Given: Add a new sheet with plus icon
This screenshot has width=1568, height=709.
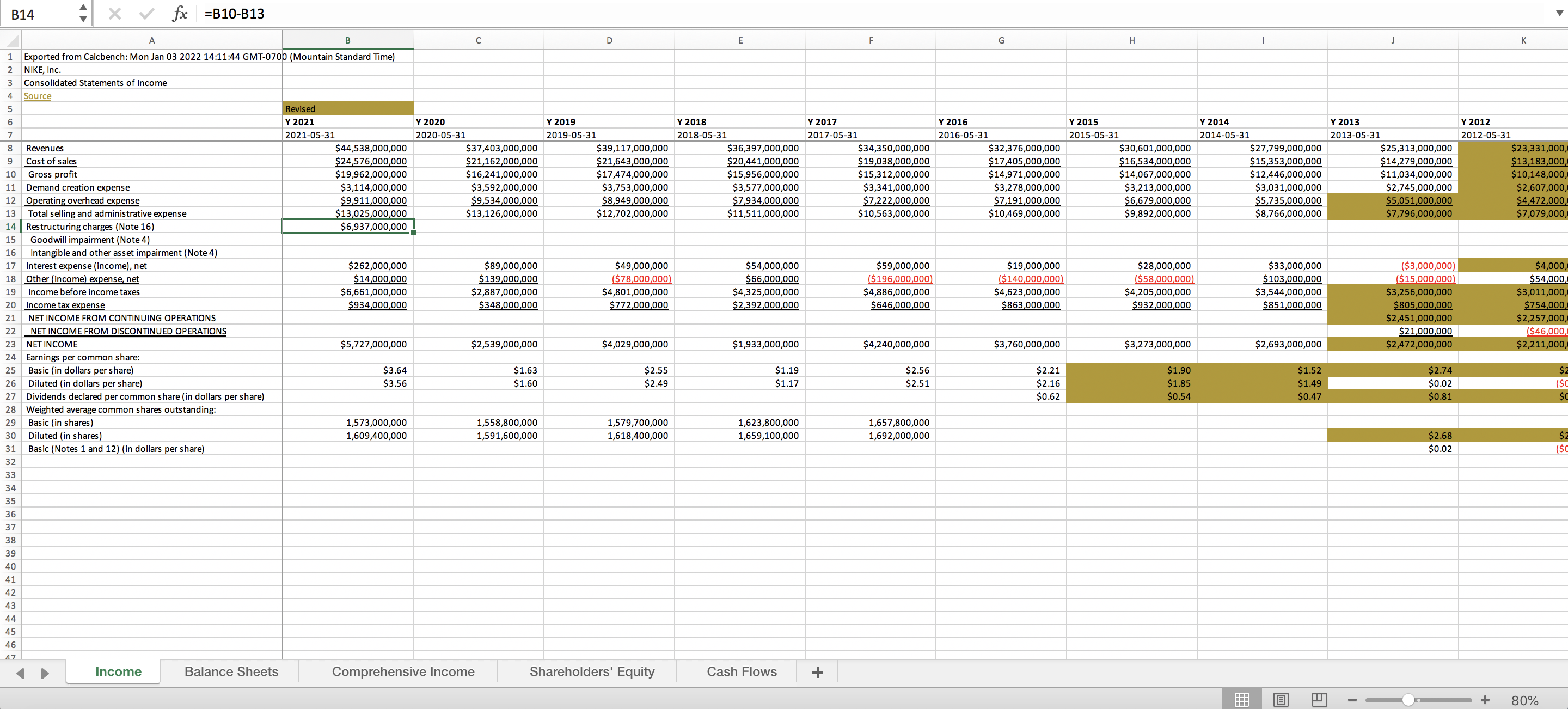Looking at the screenshot, I should 817,672.
